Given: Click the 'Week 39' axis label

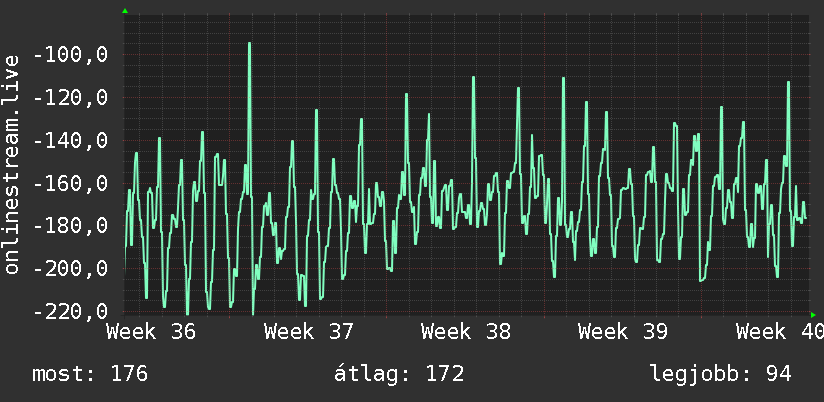Looking at the screenshot, I should tap(623, 332).
